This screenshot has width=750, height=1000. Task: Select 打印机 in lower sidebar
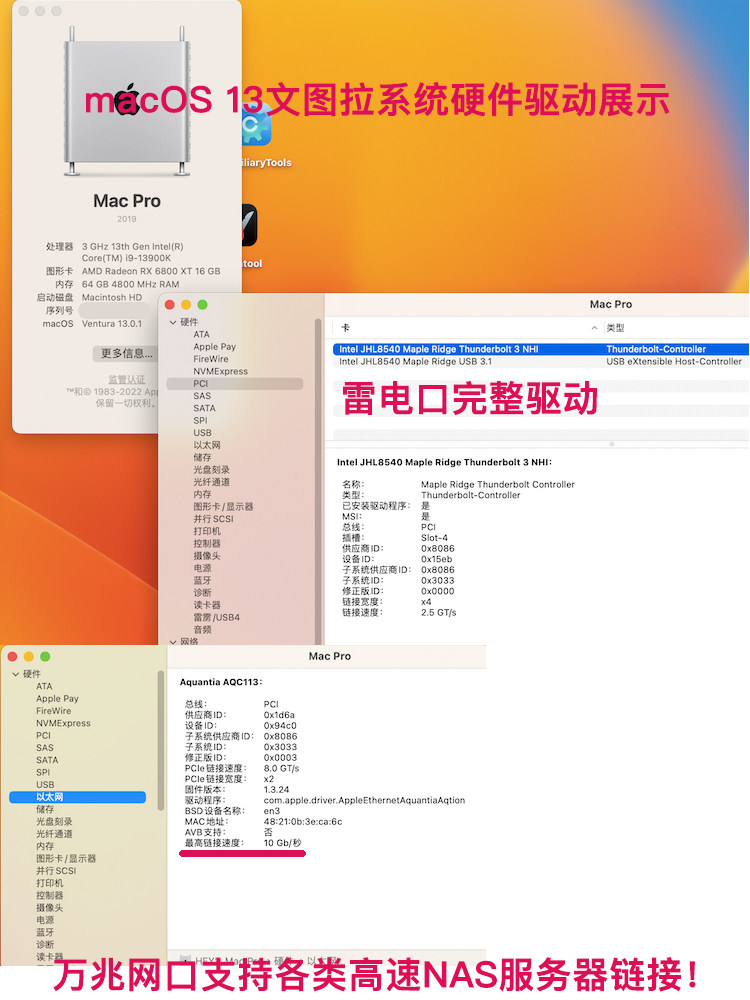pos(49,883)
